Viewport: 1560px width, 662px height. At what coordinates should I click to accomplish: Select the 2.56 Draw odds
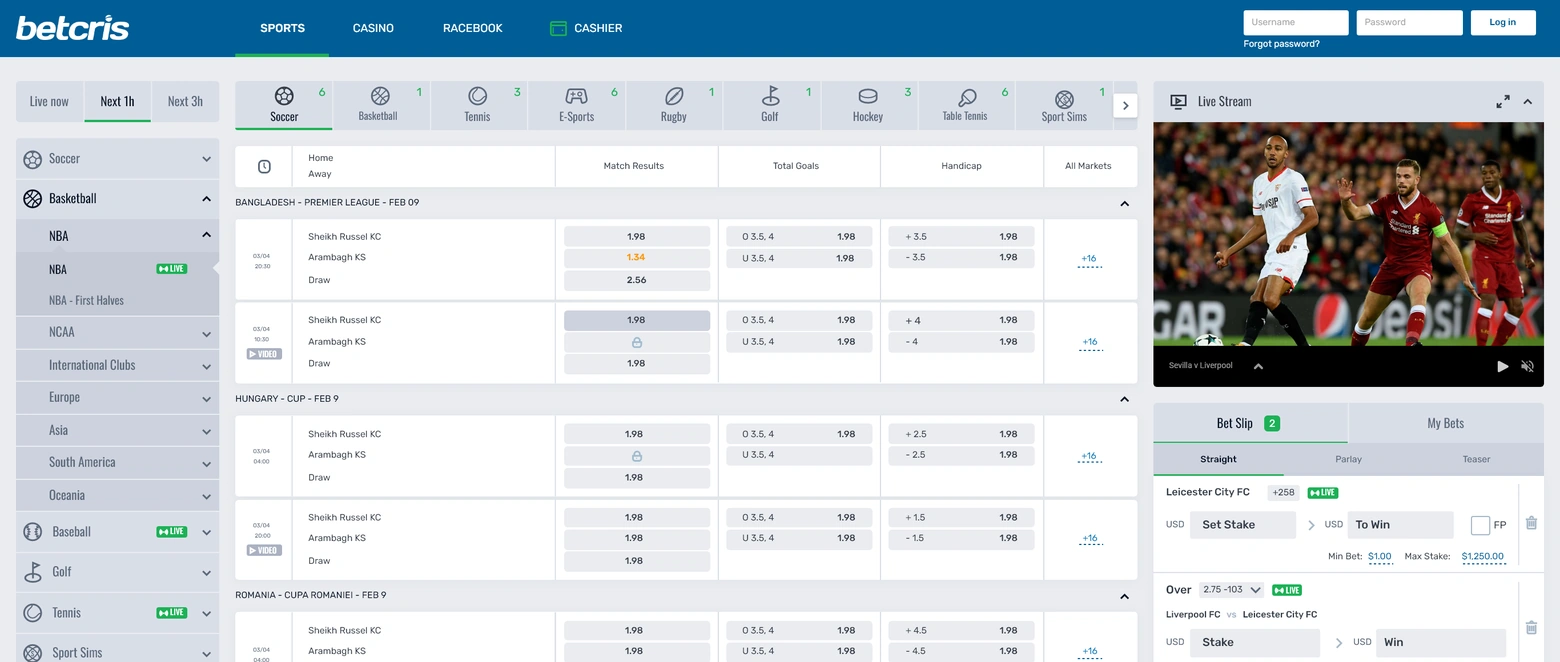(x=637, y=280)
